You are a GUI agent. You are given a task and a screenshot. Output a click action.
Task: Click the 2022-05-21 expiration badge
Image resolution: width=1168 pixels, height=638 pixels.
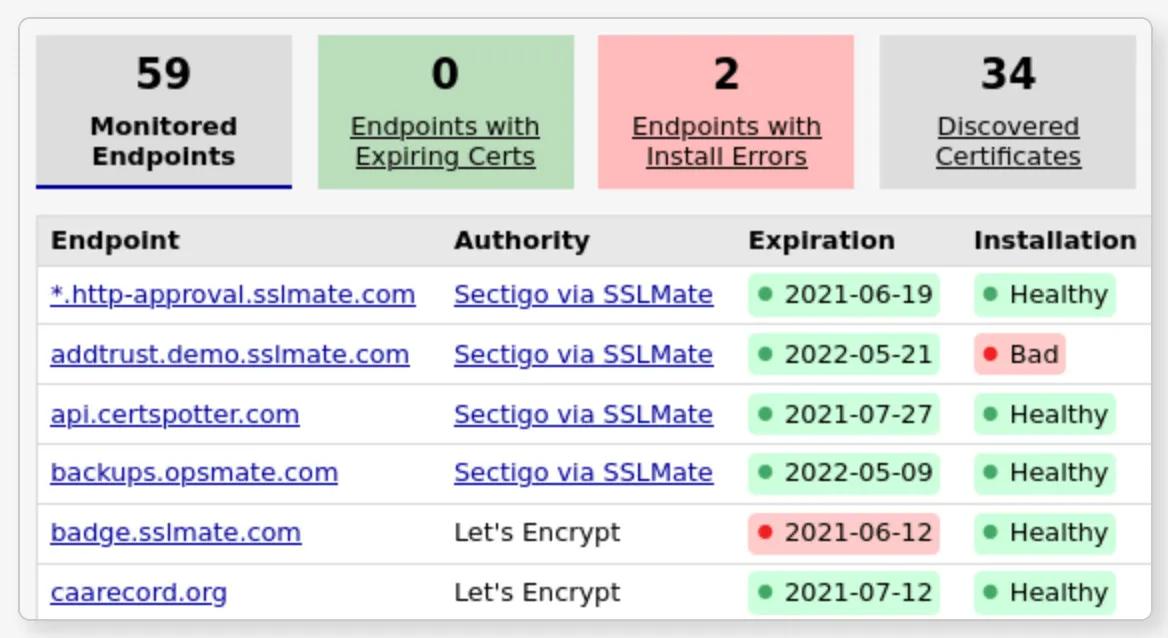click(844, 355)
